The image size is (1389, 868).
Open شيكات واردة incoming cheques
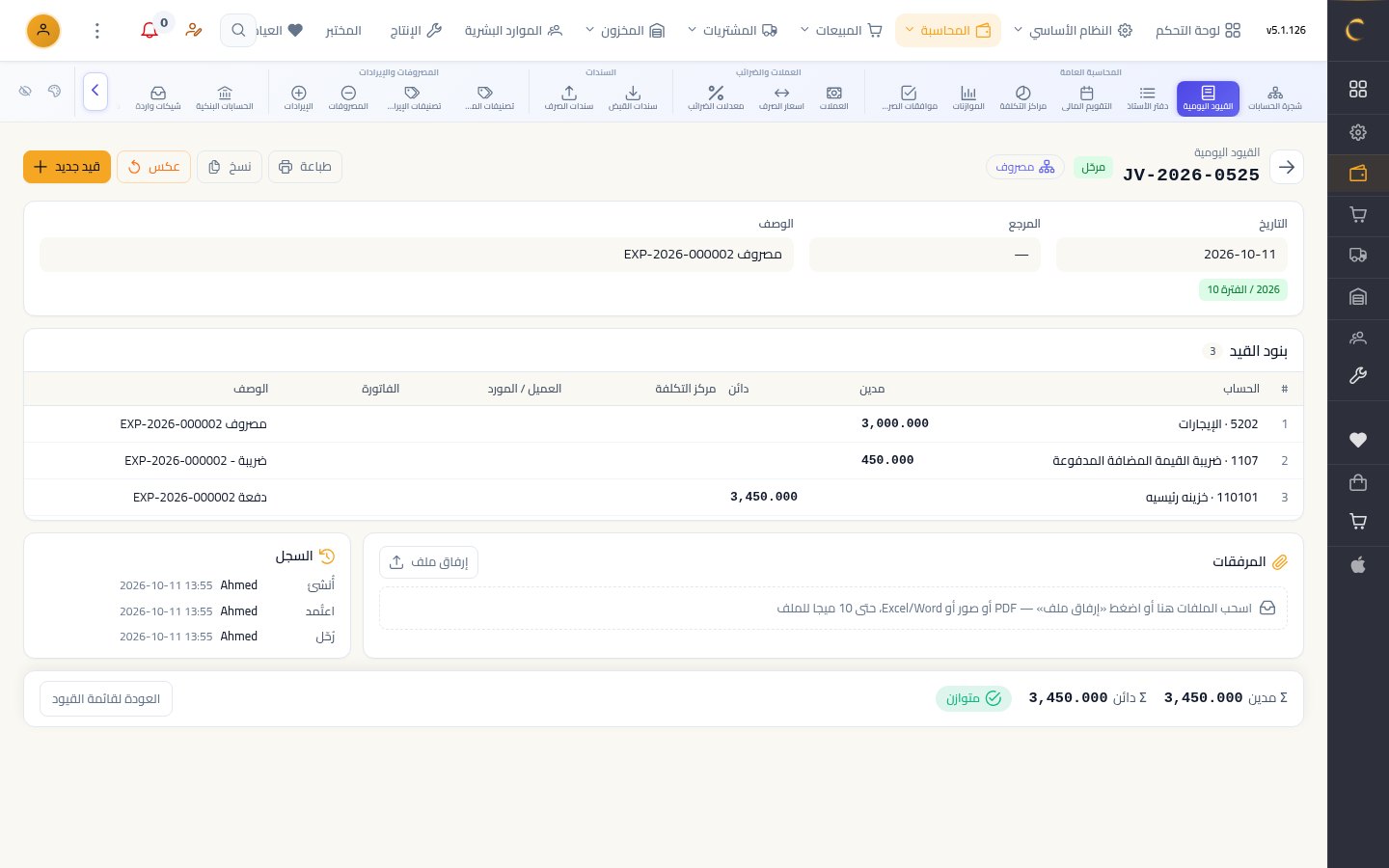[158, 97]
